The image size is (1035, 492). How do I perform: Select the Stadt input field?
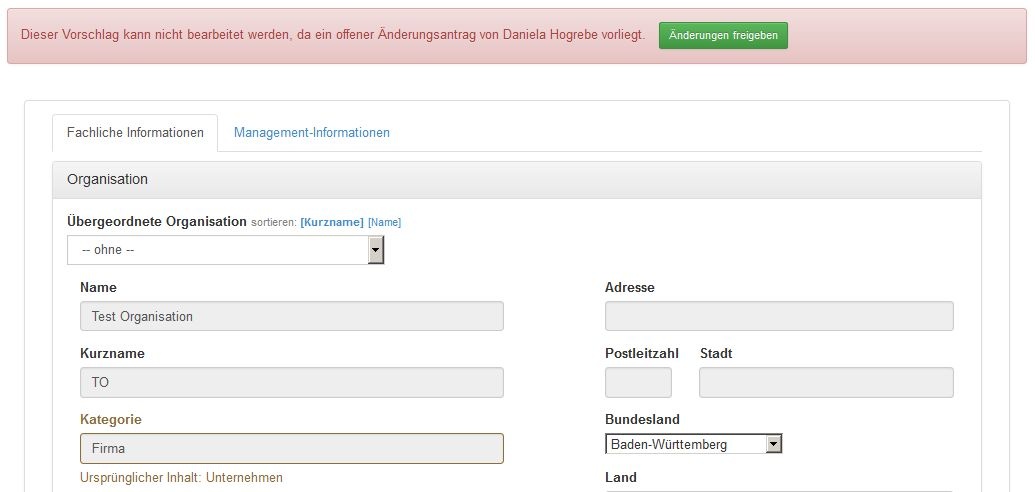point(826,382)
